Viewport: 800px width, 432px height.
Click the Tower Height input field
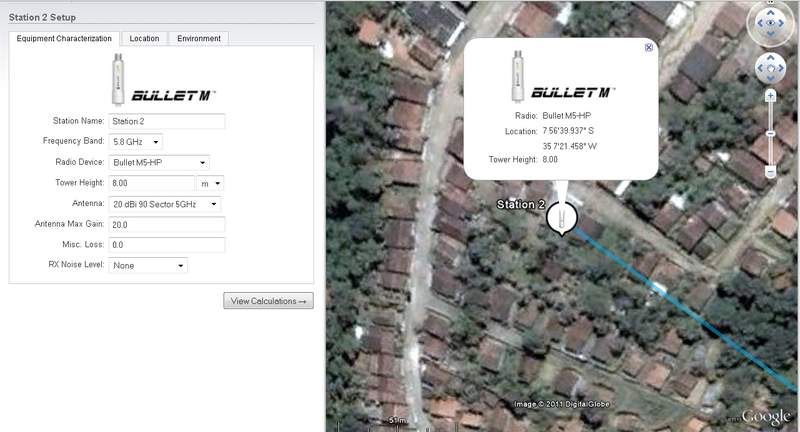[152, 183]
